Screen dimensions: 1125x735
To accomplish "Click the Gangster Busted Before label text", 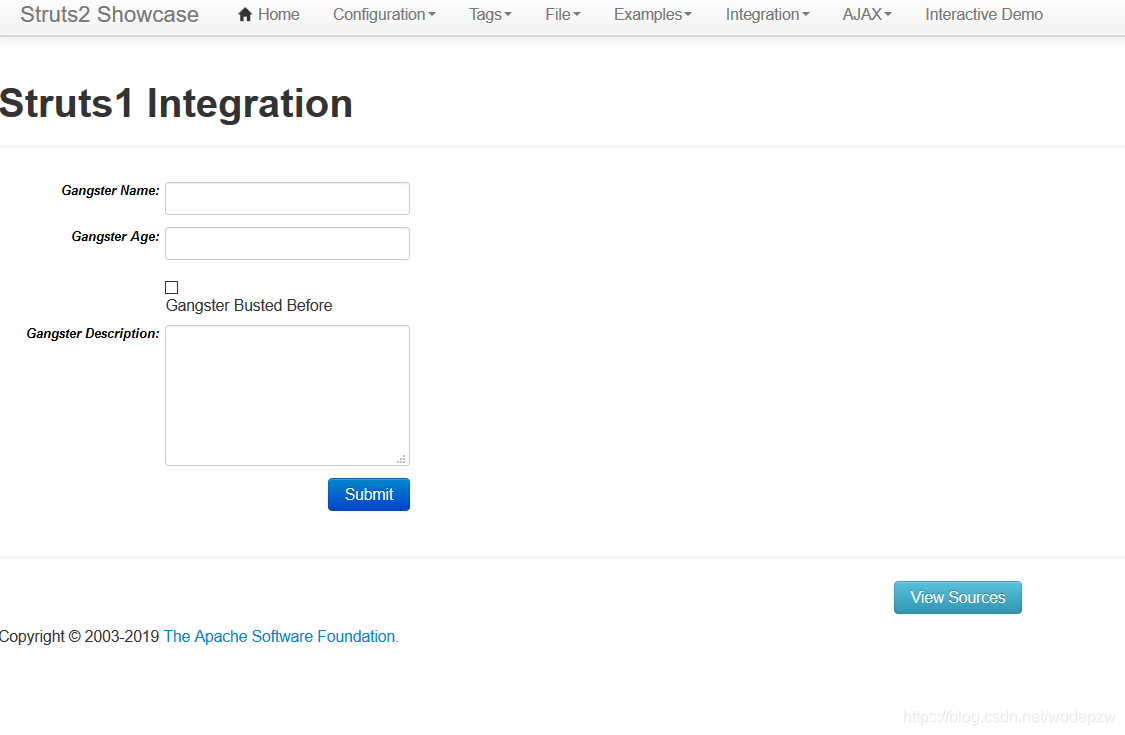I will (x=249, y=306).
